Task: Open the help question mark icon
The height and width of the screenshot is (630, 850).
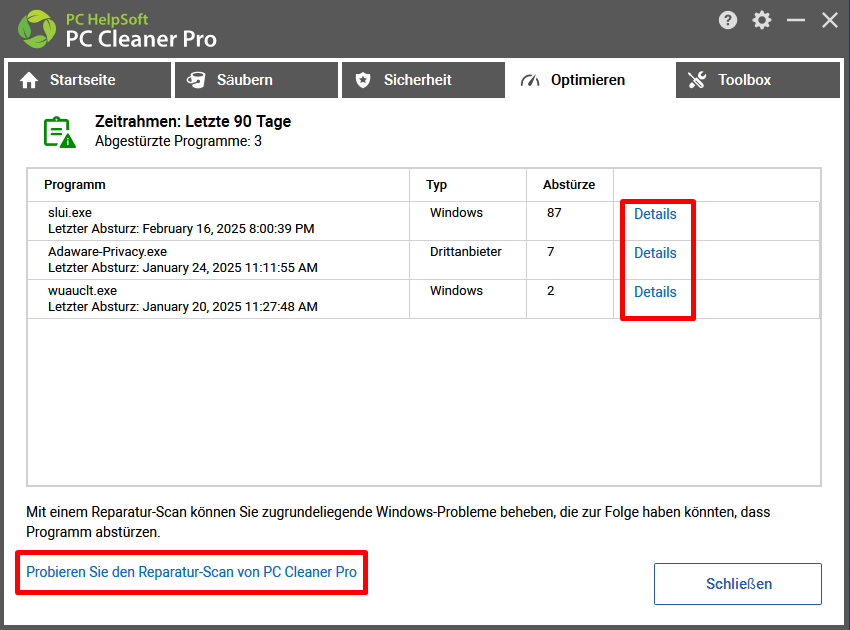Action: click(728, 21)
